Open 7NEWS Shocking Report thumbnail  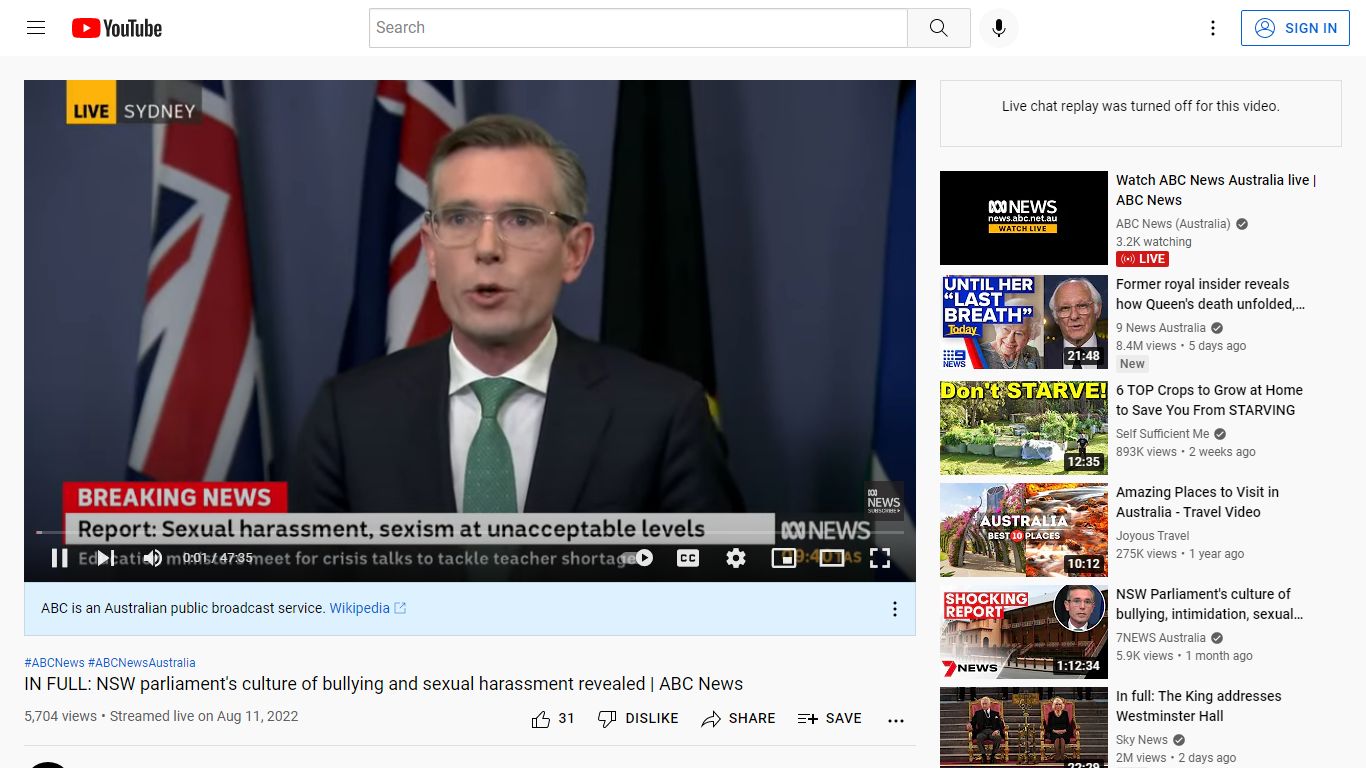click(1024, 632)
